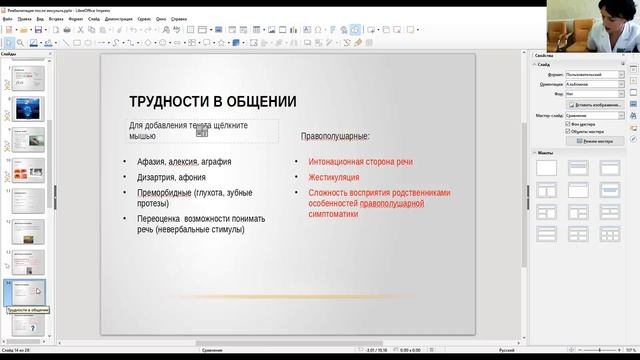Open the 'Демонстрация' menu
Screen dimensions: 640x360
(118, 19)
